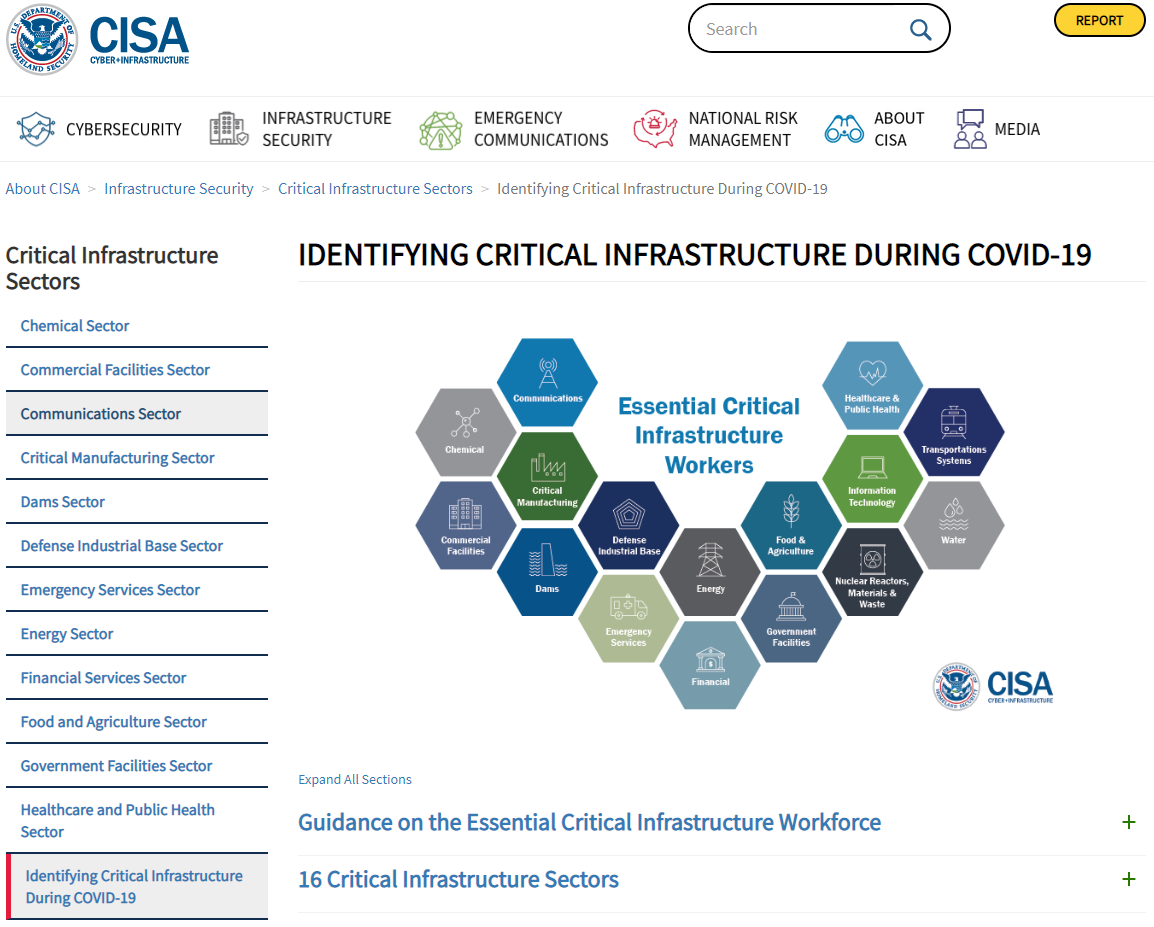Viewport: 1154px width, 927px height.
Task: Open Government Facilities Sector sidebar link
Action: [x=116, y=766]
